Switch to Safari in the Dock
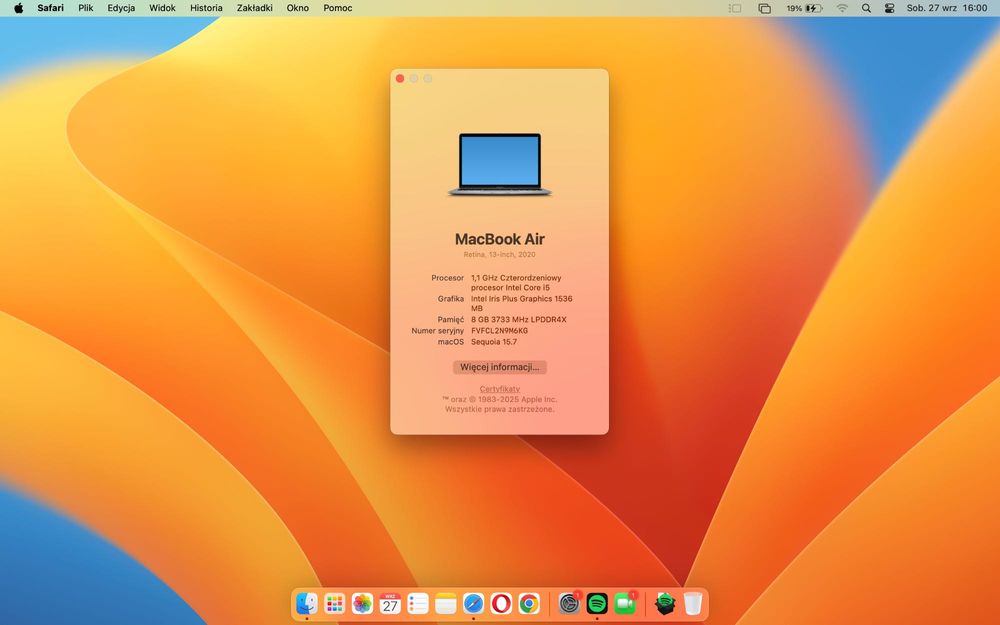The image size is (1000, 625). [x=473, y=603]
